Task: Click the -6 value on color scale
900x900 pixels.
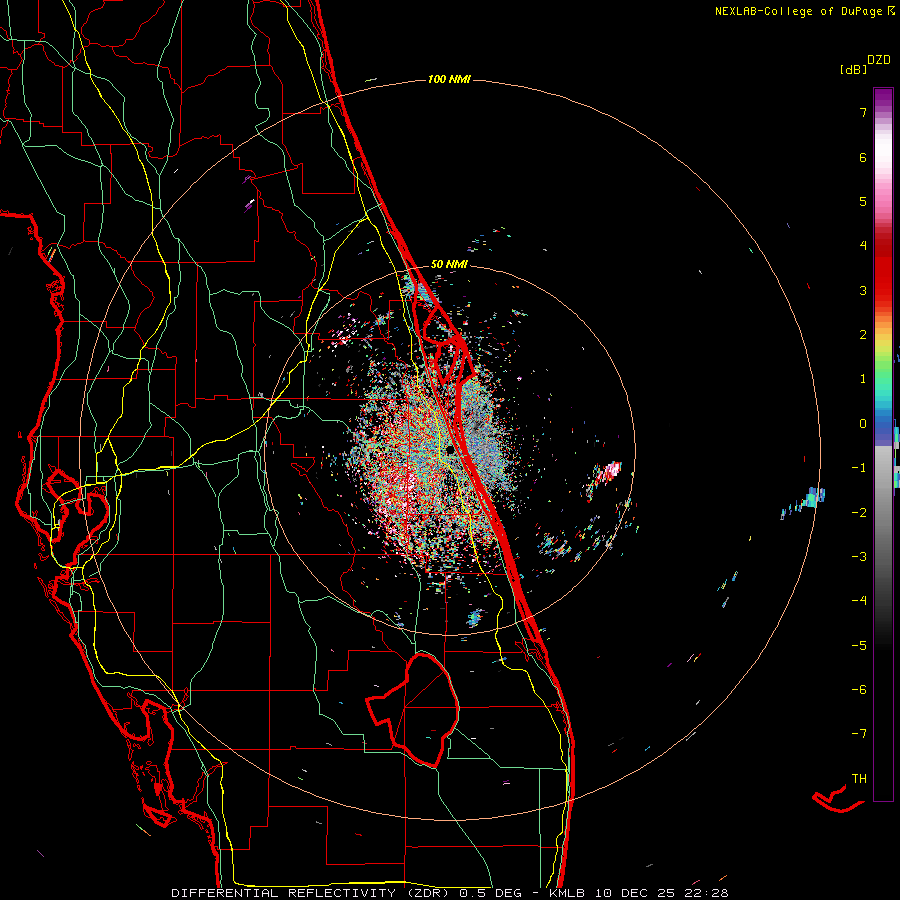Action: 859,690
